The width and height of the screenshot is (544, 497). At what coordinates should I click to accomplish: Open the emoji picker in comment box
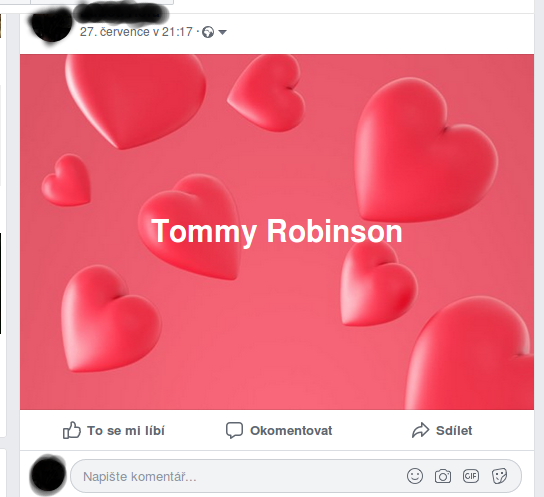pyautogui.click(x=415, y=476)
